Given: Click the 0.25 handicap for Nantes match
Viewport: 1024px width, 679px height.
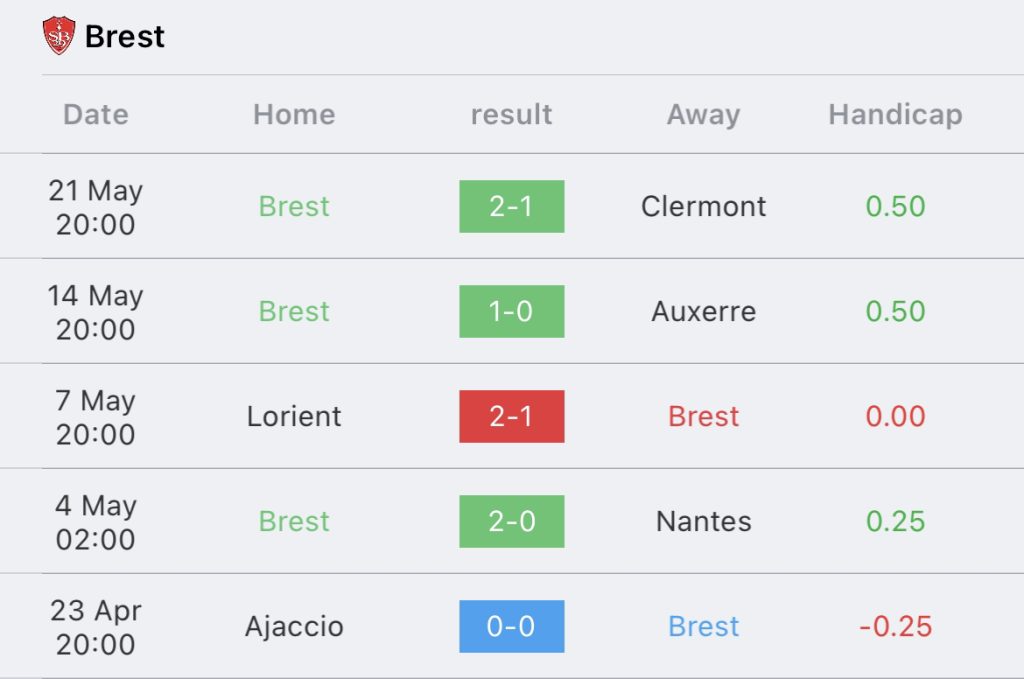Looking at the screenshot, I should [895, 521].
